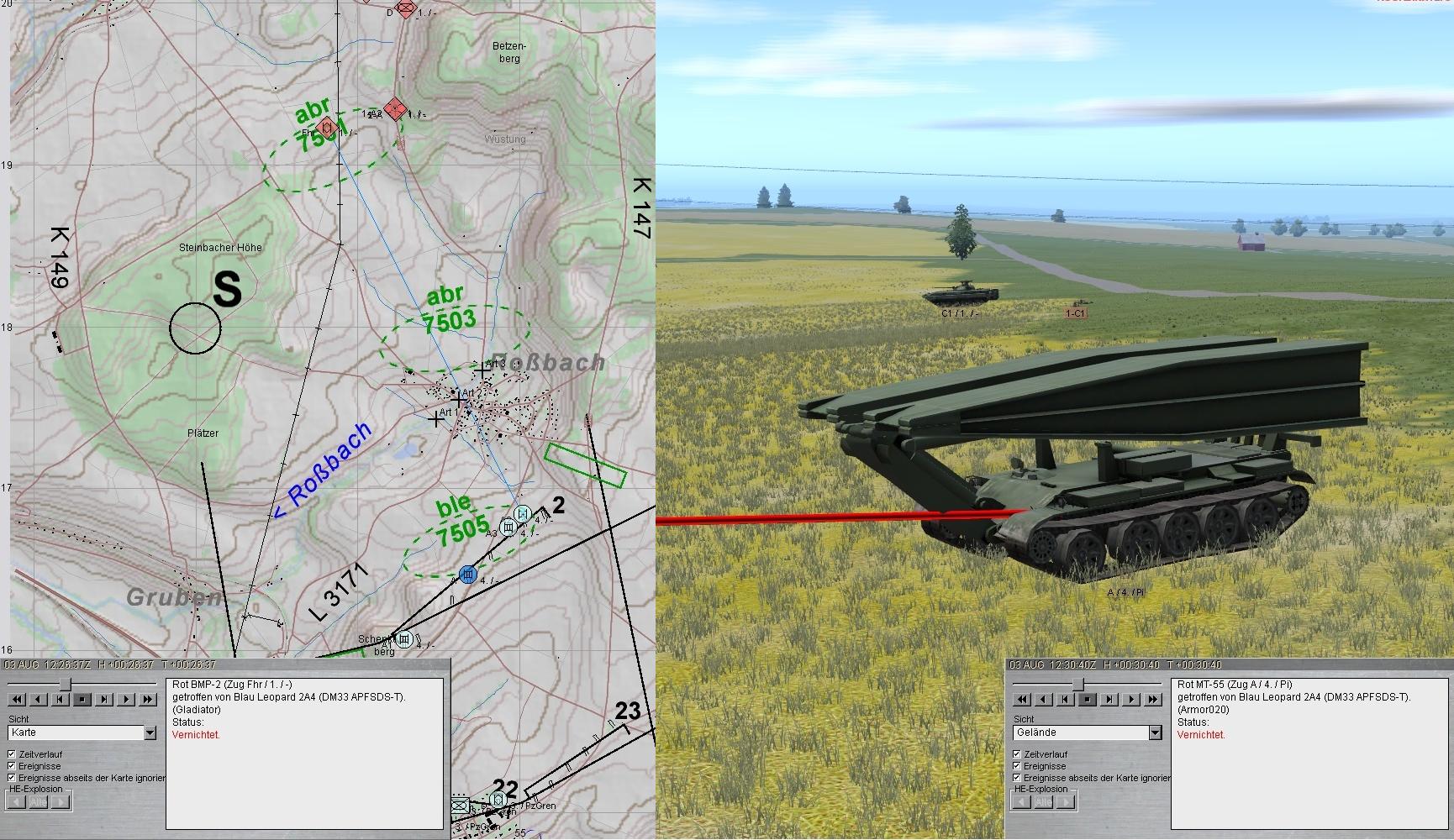Click HE-Explosion next arrow in right panel
The height and width of the screenshot is (840, 1454).
tap(1067, 802)
